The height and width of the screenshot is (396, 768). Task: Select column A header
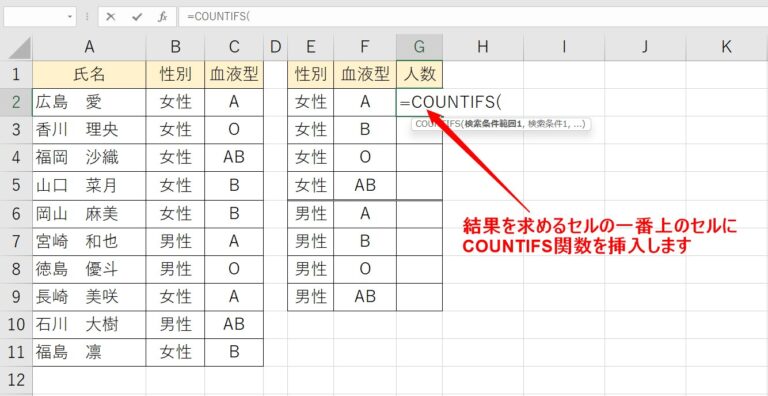(89, 47)
